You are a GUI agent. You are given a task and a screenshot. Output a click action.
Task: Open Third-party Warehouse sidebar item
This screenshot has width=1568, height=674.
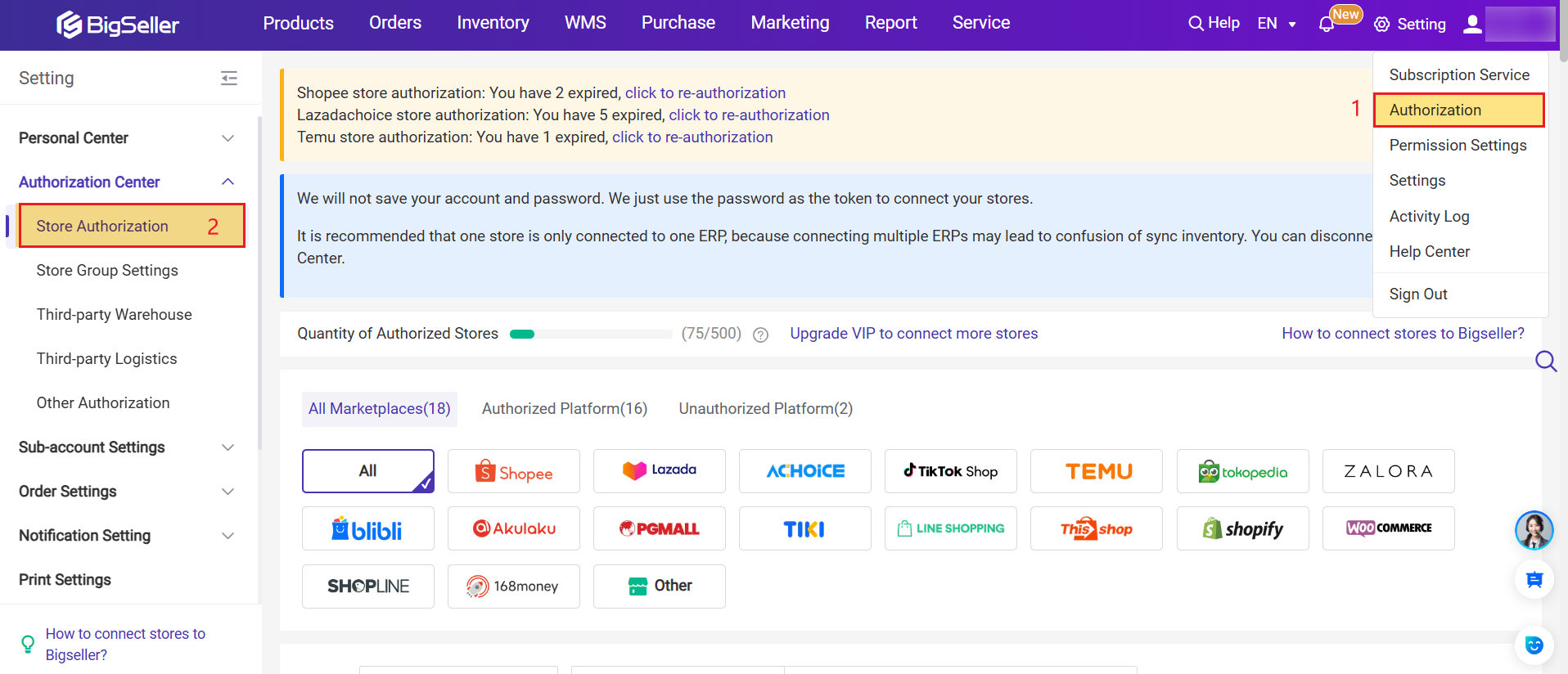[x=114, y=315]
